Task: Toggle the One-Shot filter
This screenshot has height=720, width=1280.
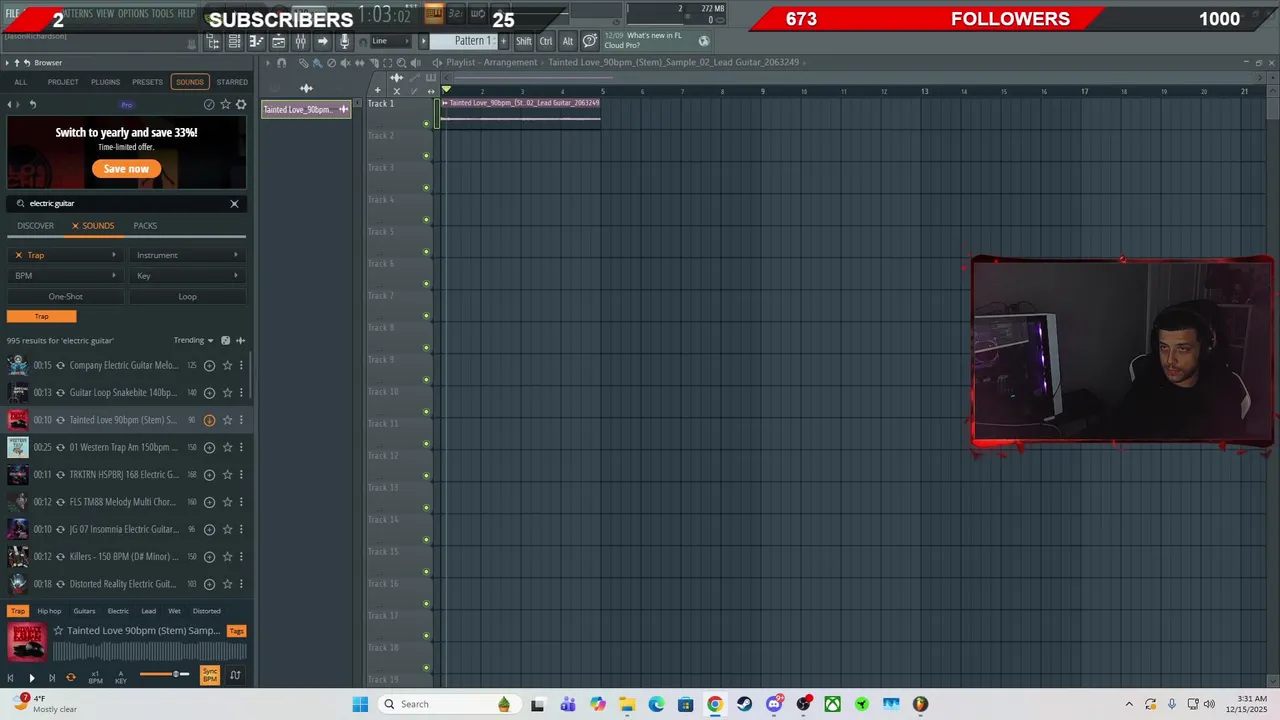Action: 66,297
